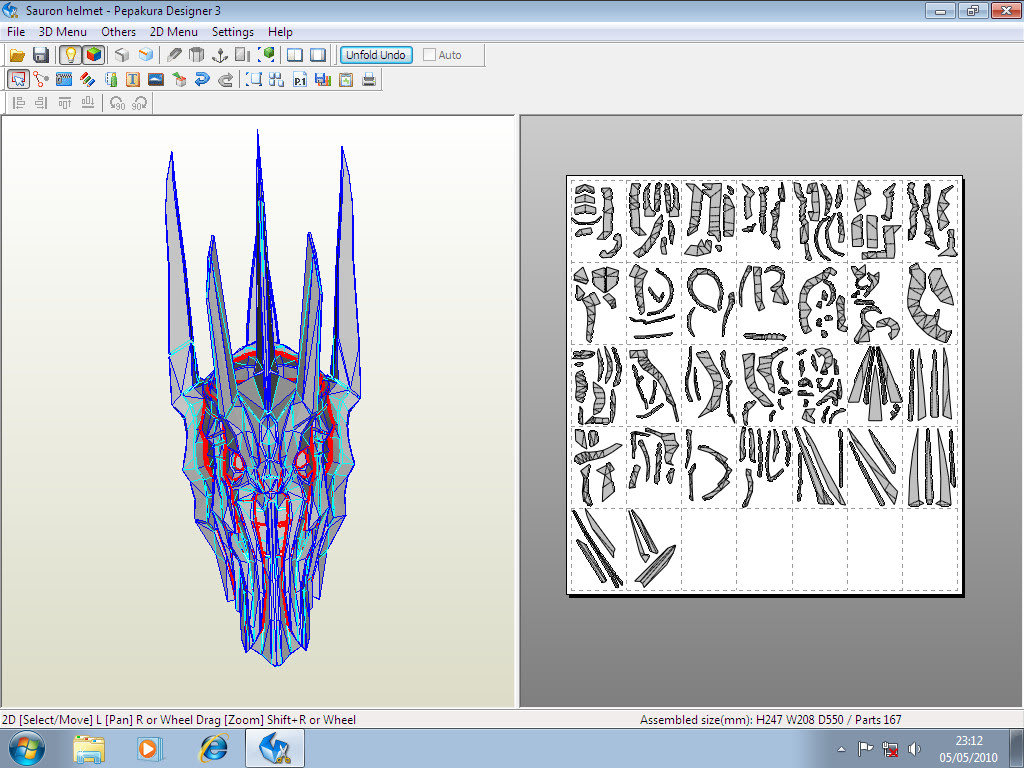
Task: Click the clipboard copy icon
Action: coord(345,80)
